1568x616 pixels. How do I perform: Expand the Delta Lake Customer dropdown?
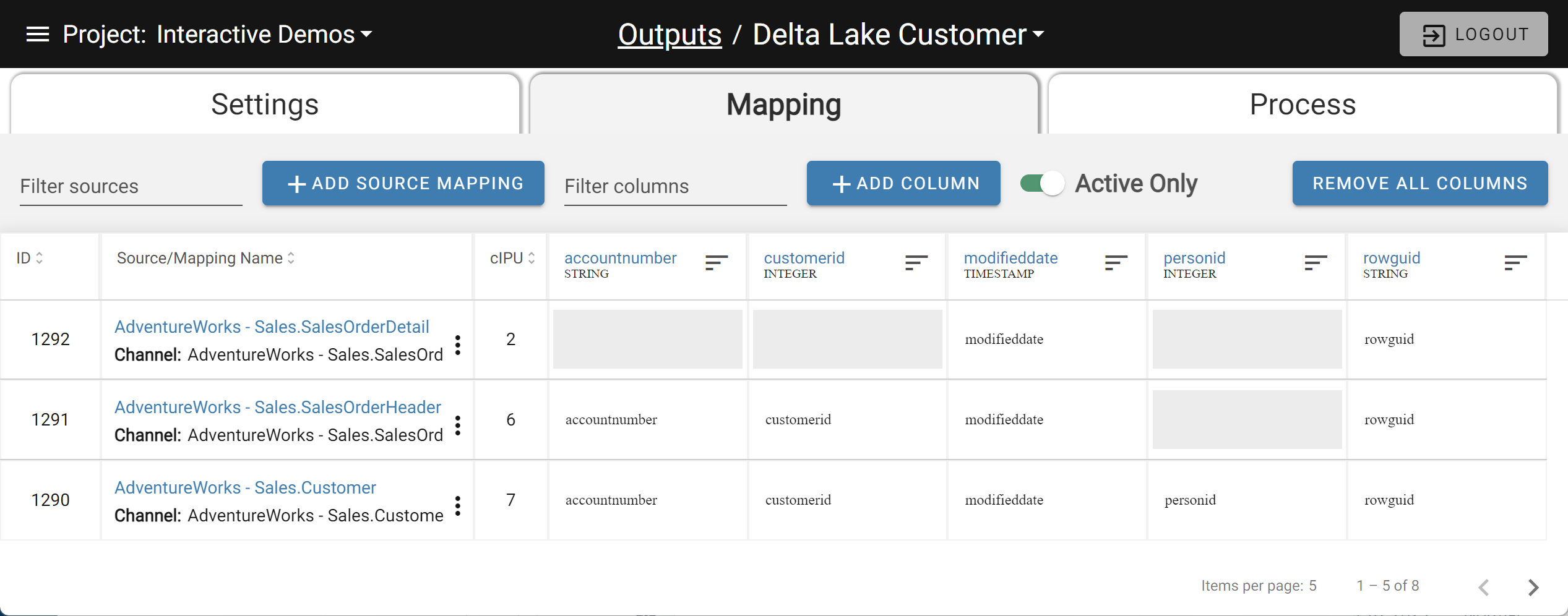[898, 35]
